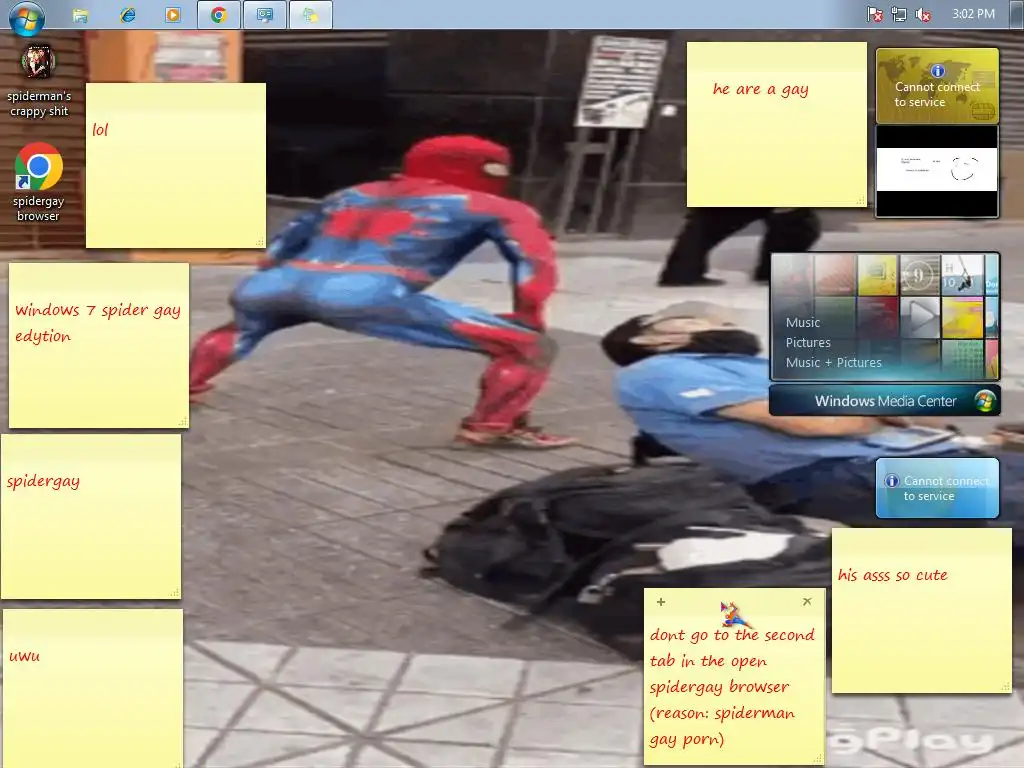The width and height of the screenshot is (1024, 768).
Task: Click the weather gadget Cannot connect message
Action: pyautogui.click(x=946, y=488)
